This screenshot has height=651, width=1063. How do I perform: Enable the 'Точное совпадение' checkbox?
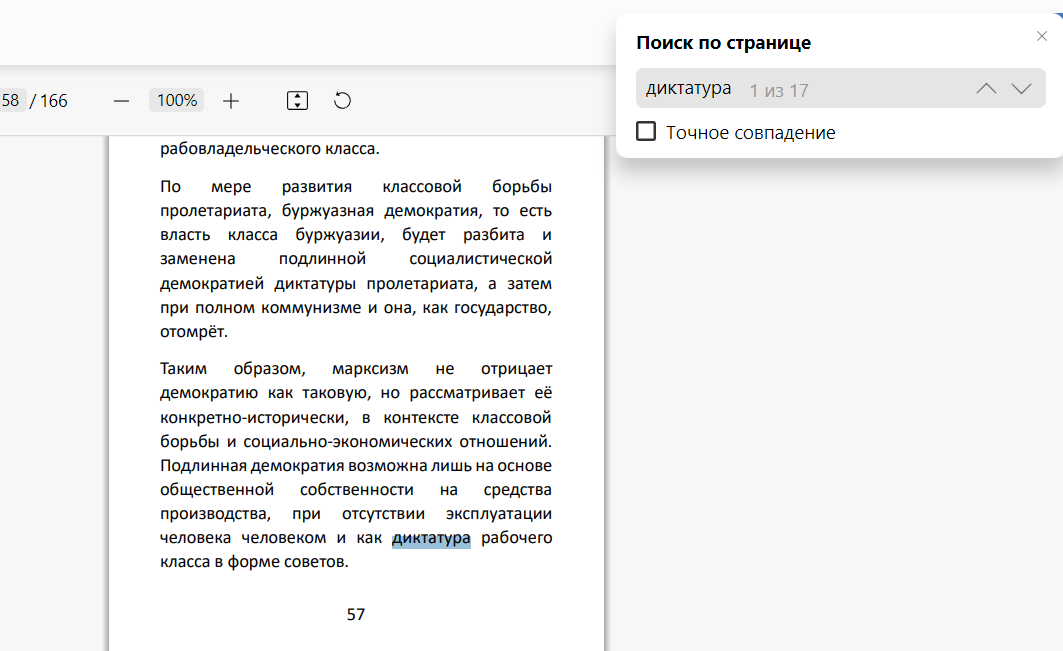[x=646, y=131]
